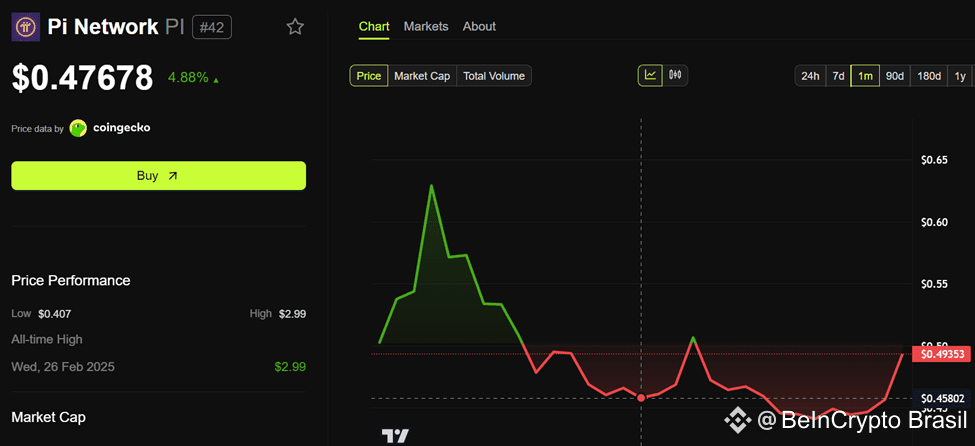Select the Total Volume chart metric
This screenshot has width=975, height=446.
coord(494,76)
